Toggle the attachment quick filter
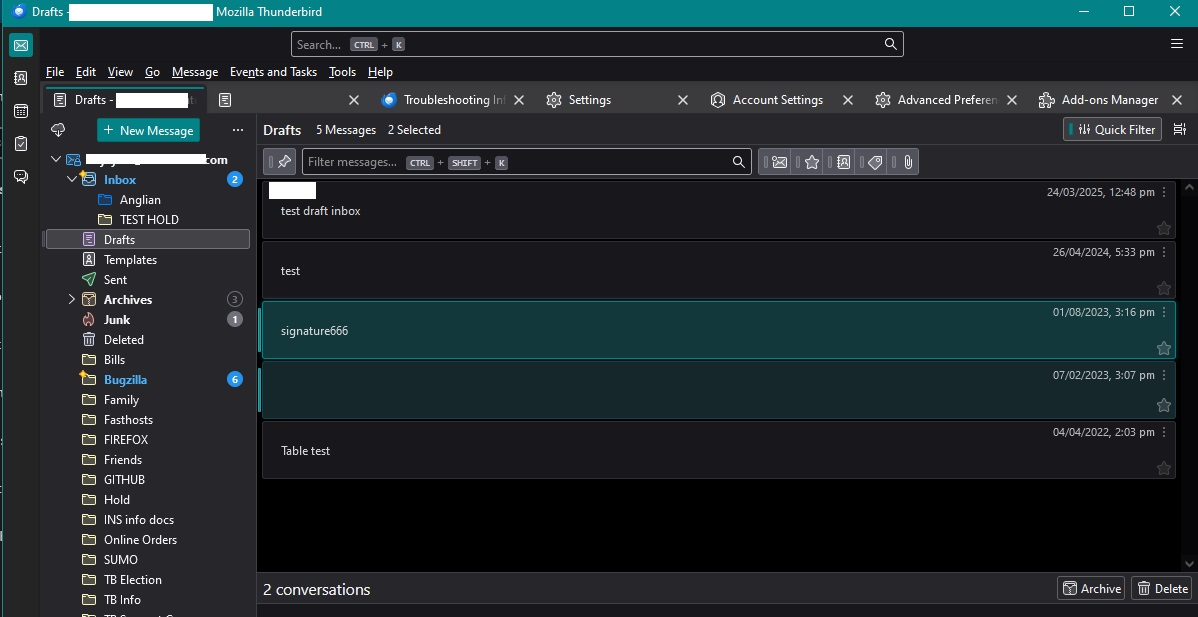 [x=907, y=162]
